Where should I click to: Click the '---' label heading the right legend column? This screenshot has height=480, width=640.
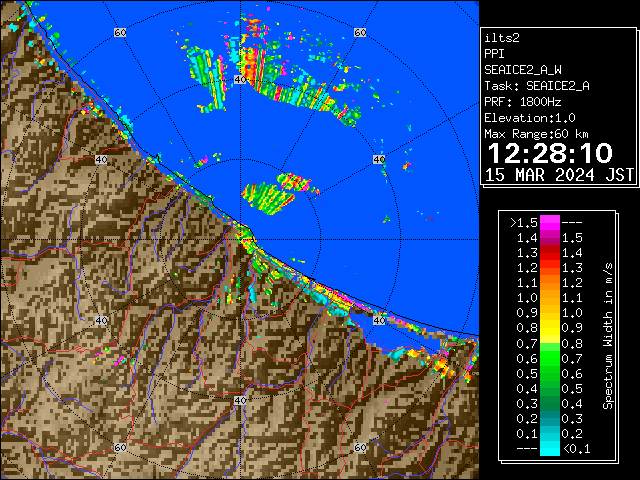click(x=572, y=223)
